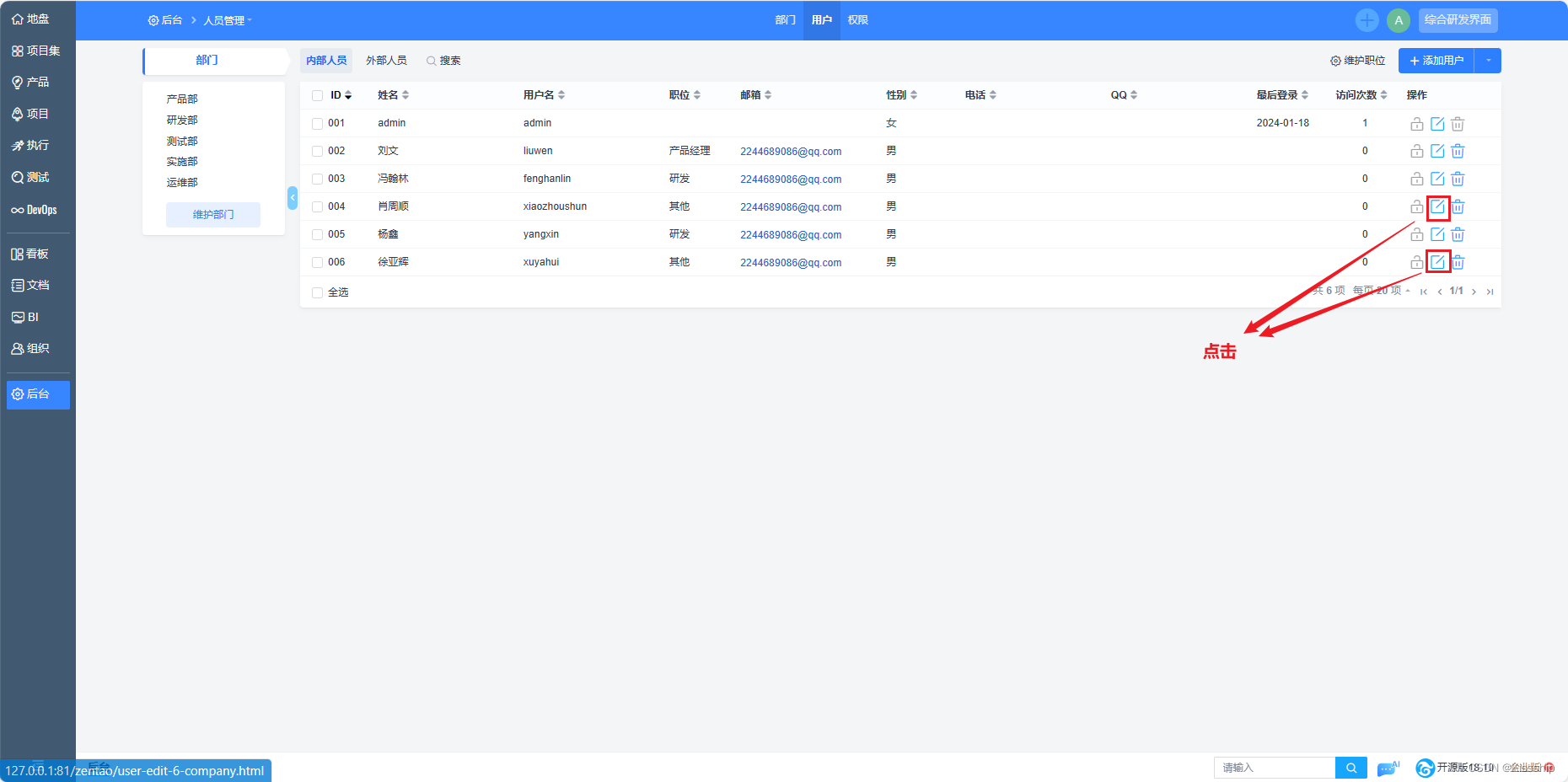Open 执行 in the sidebar
Screen dimensions: 1568x782
[x=31, y=145]
